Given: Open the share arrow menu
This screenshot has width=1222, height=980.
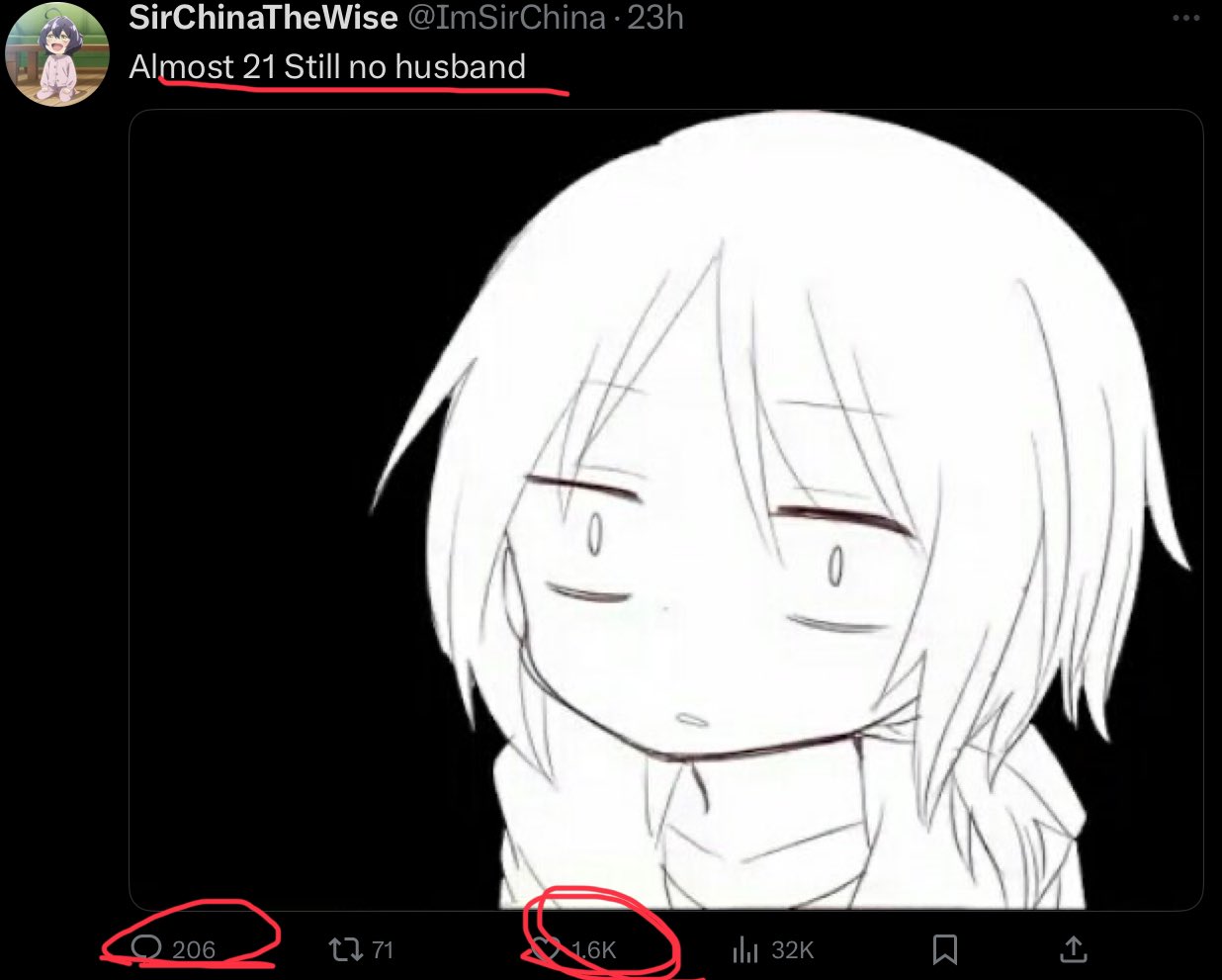Looking at the screenshot, I should [1074, 949].
